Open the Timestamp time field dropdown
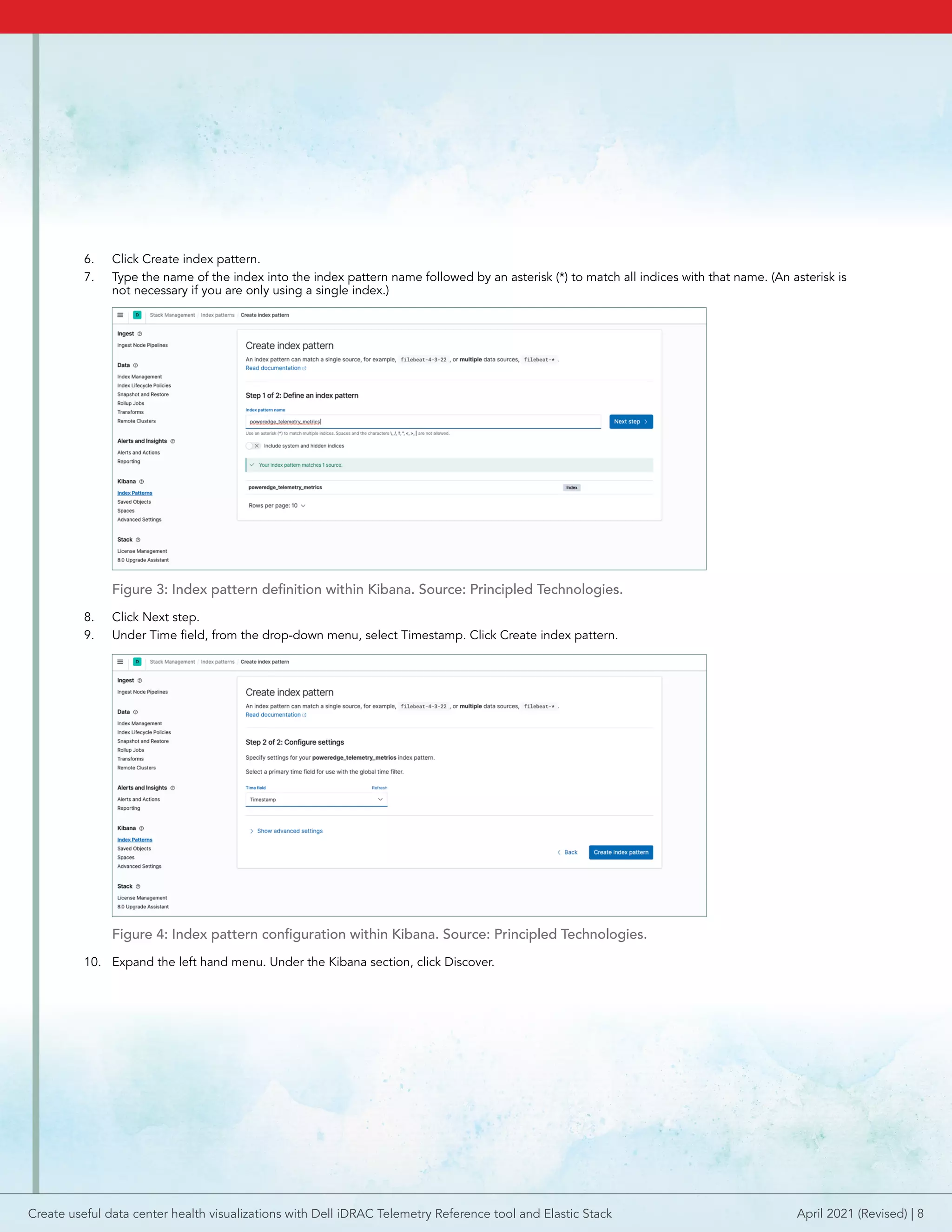This screenshot has width=952, height=1232. (x=317, y=799)
